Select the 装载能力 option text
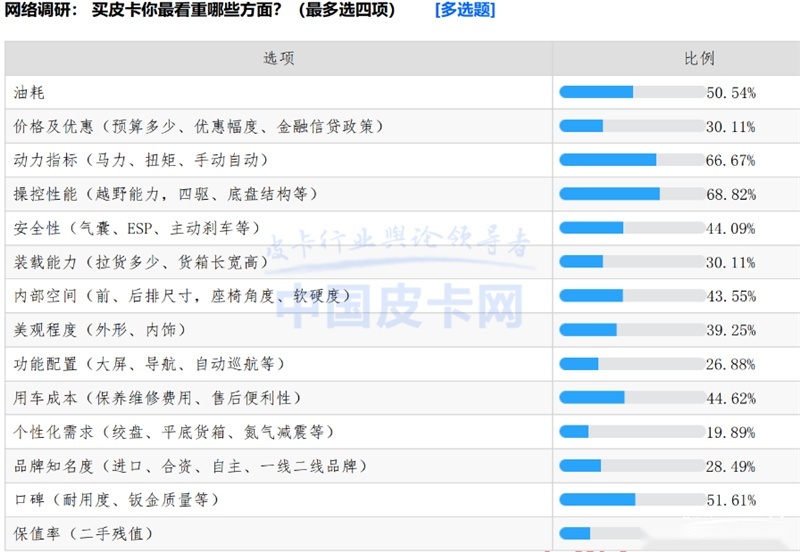Viewport: 800px width, 552px height. point(141,262)
